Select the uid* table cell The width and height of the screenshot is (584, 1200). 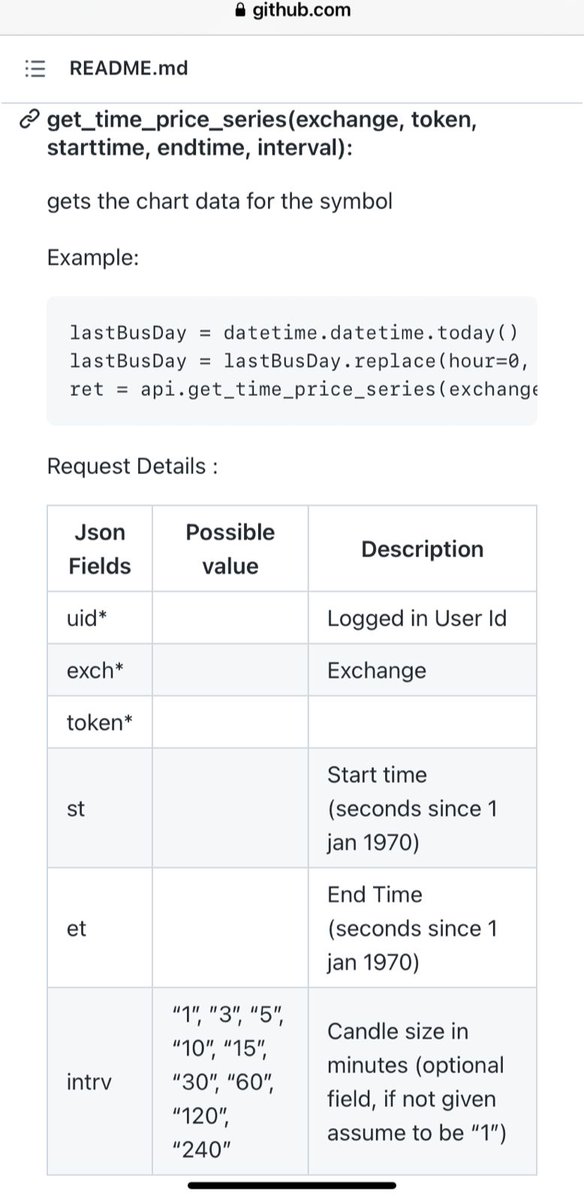pos(99,618)
